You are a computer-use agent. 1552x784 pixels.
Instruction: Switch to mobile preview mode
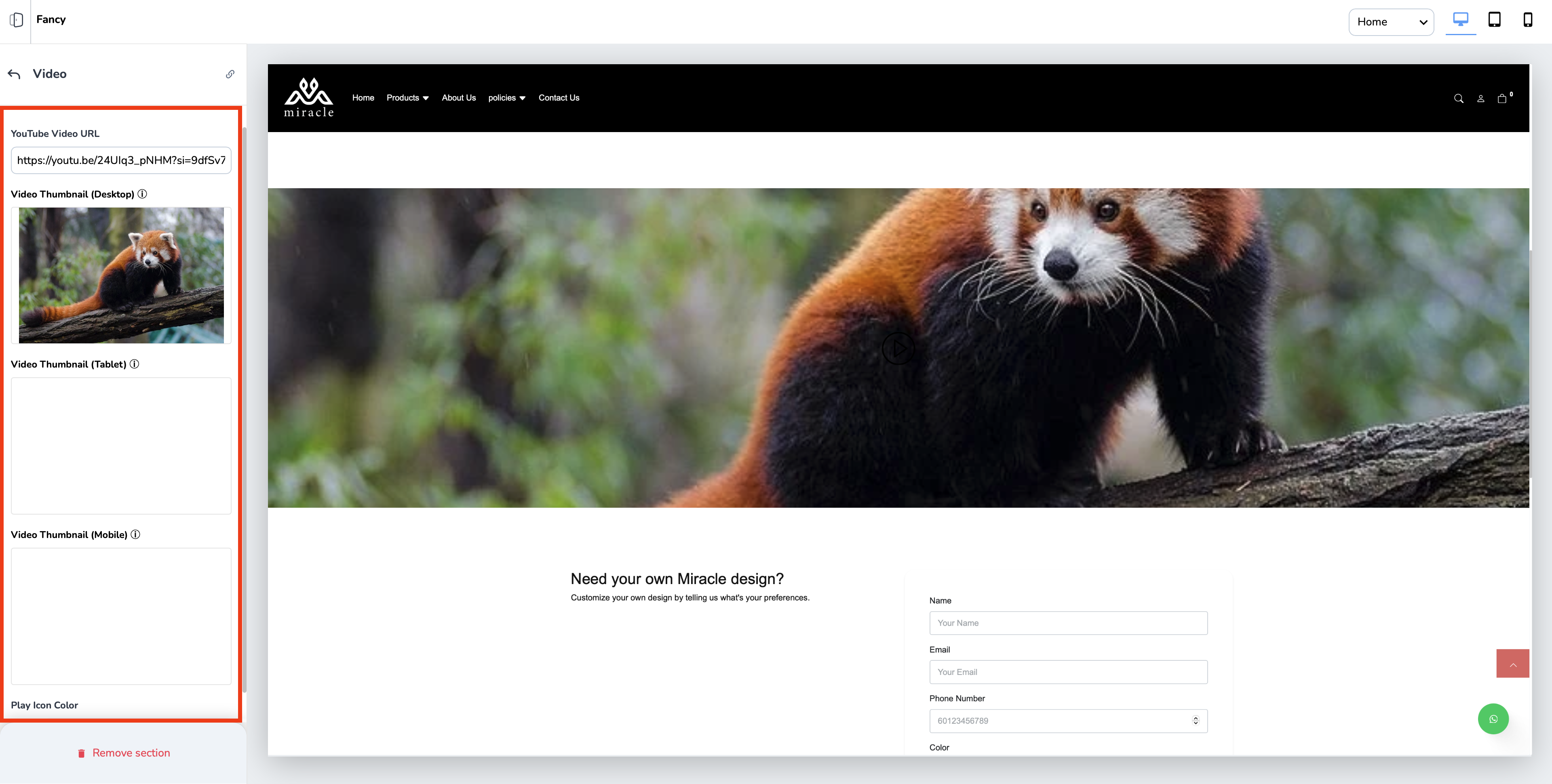(1527, 20)
